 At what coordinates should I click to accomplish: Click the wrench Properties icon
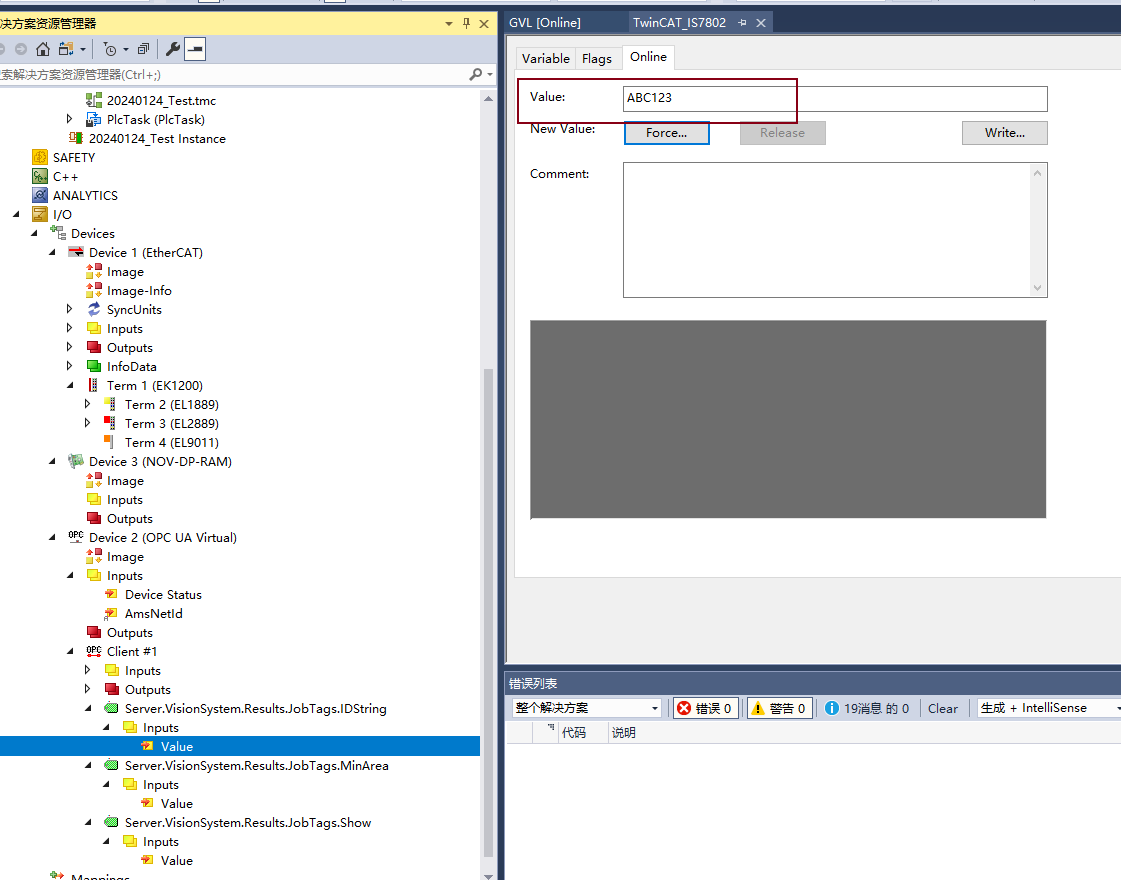point(172,49)
